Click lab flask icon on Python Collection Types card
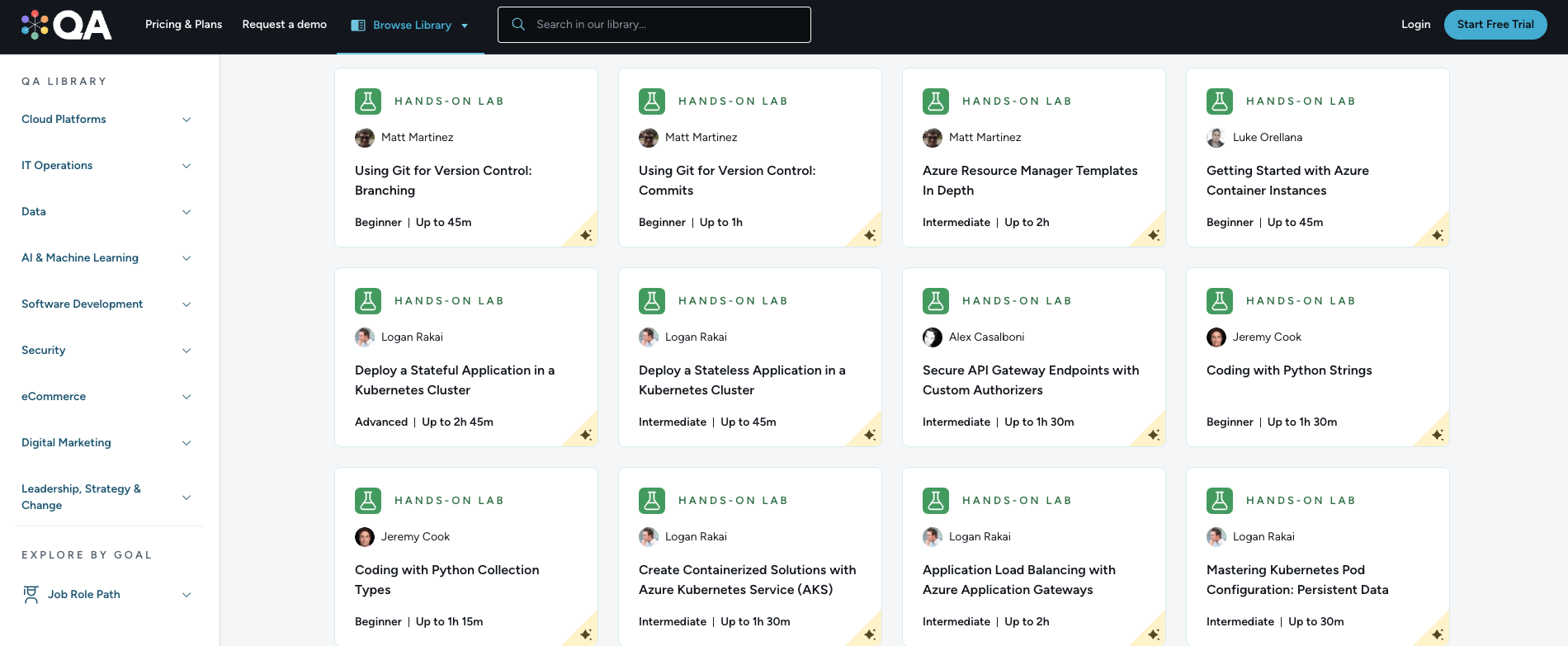The image size is (1568, 646). click(x=368, y=501)
